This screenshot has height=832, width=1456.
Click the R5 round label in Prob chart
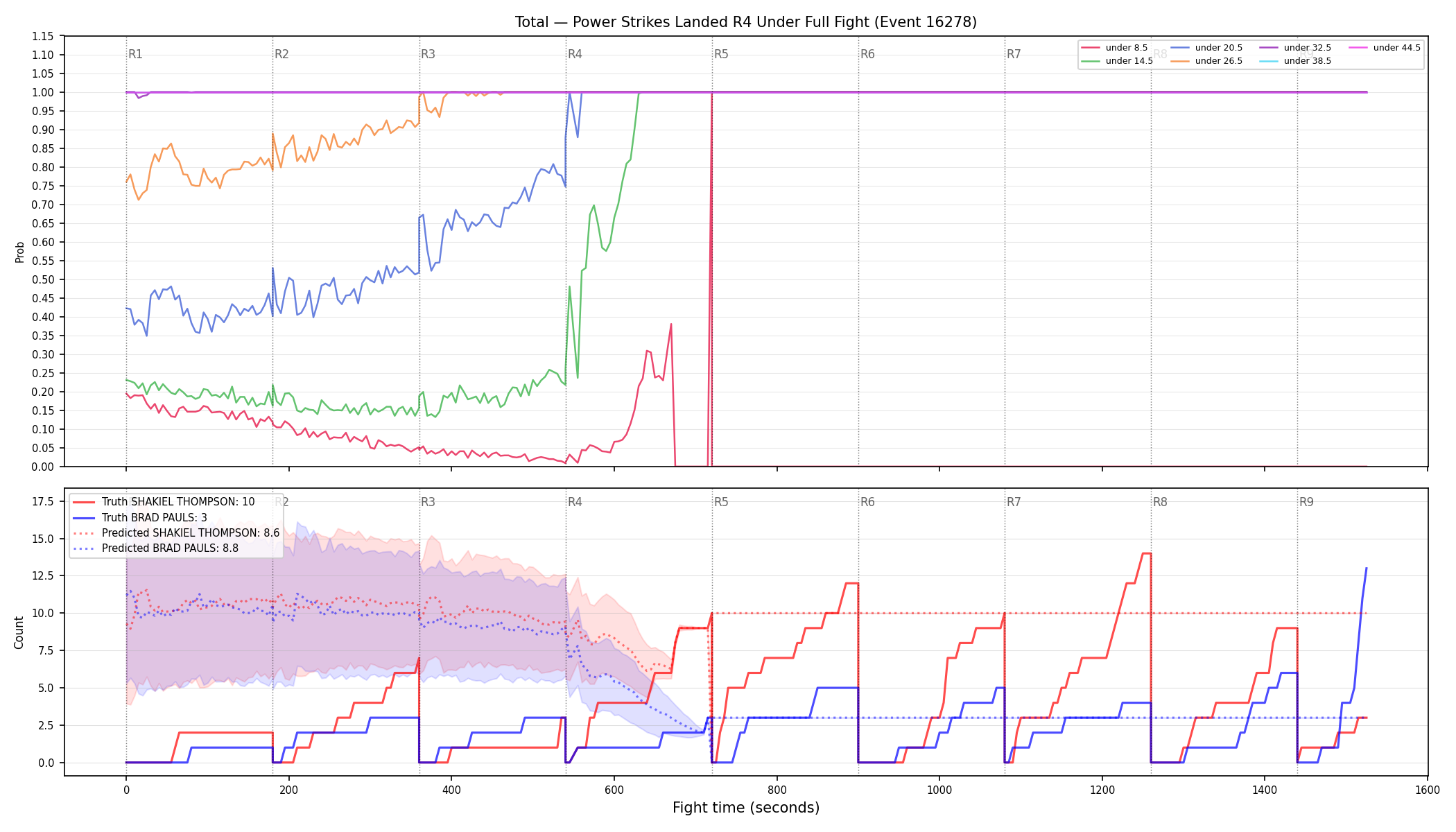coord(721,54)
